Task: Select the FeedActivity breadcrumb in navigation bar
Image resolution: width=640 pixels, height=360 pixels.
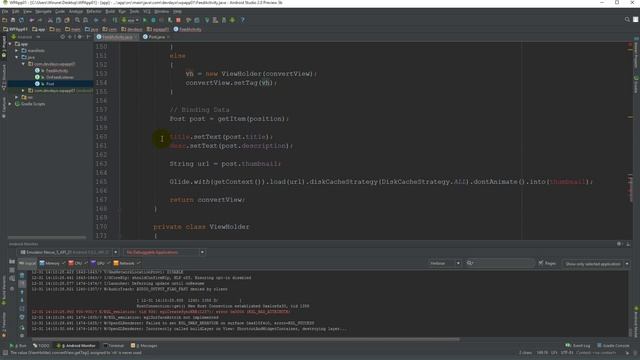Action: tap(187, 29)
